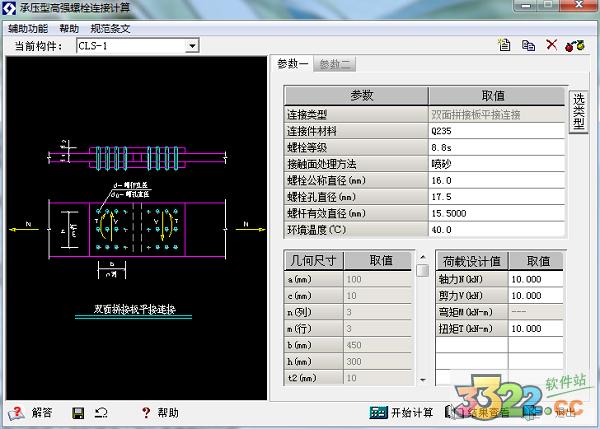
Task: Click the 扭矩T value 10.000
Action: coord(536,329)
